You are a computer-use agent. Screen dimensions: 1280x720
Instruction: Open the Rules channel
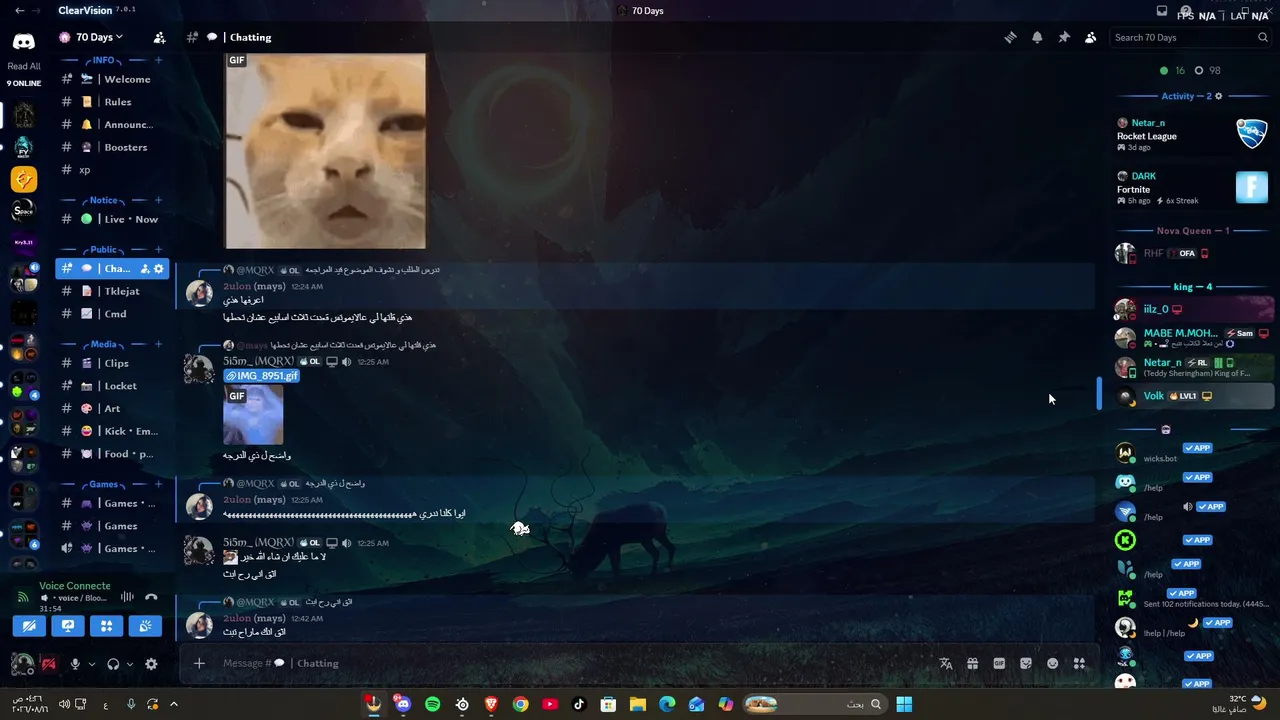112,102
